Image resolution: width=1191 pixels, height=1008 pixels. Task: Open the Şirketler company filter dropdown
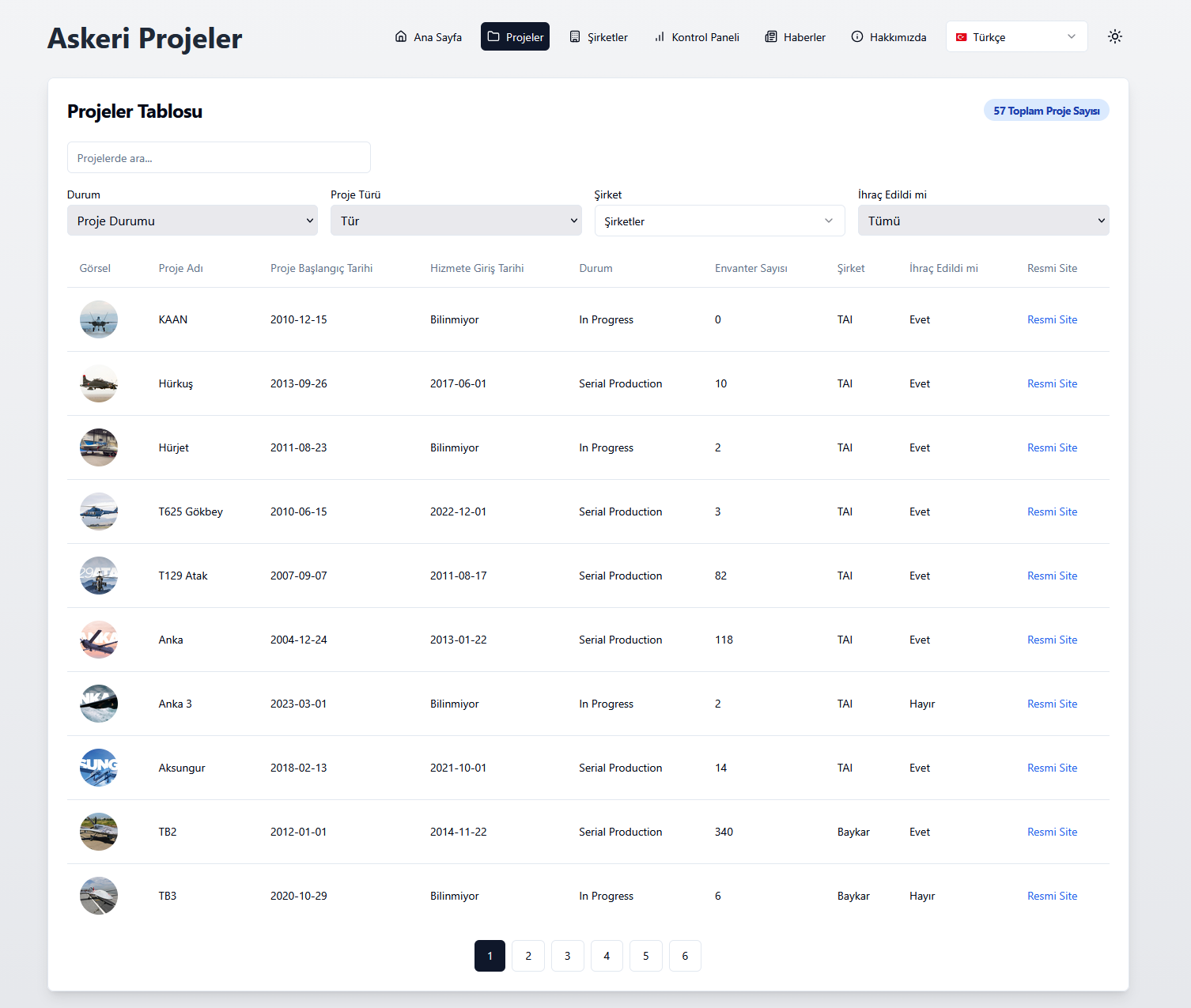point(719,221)
